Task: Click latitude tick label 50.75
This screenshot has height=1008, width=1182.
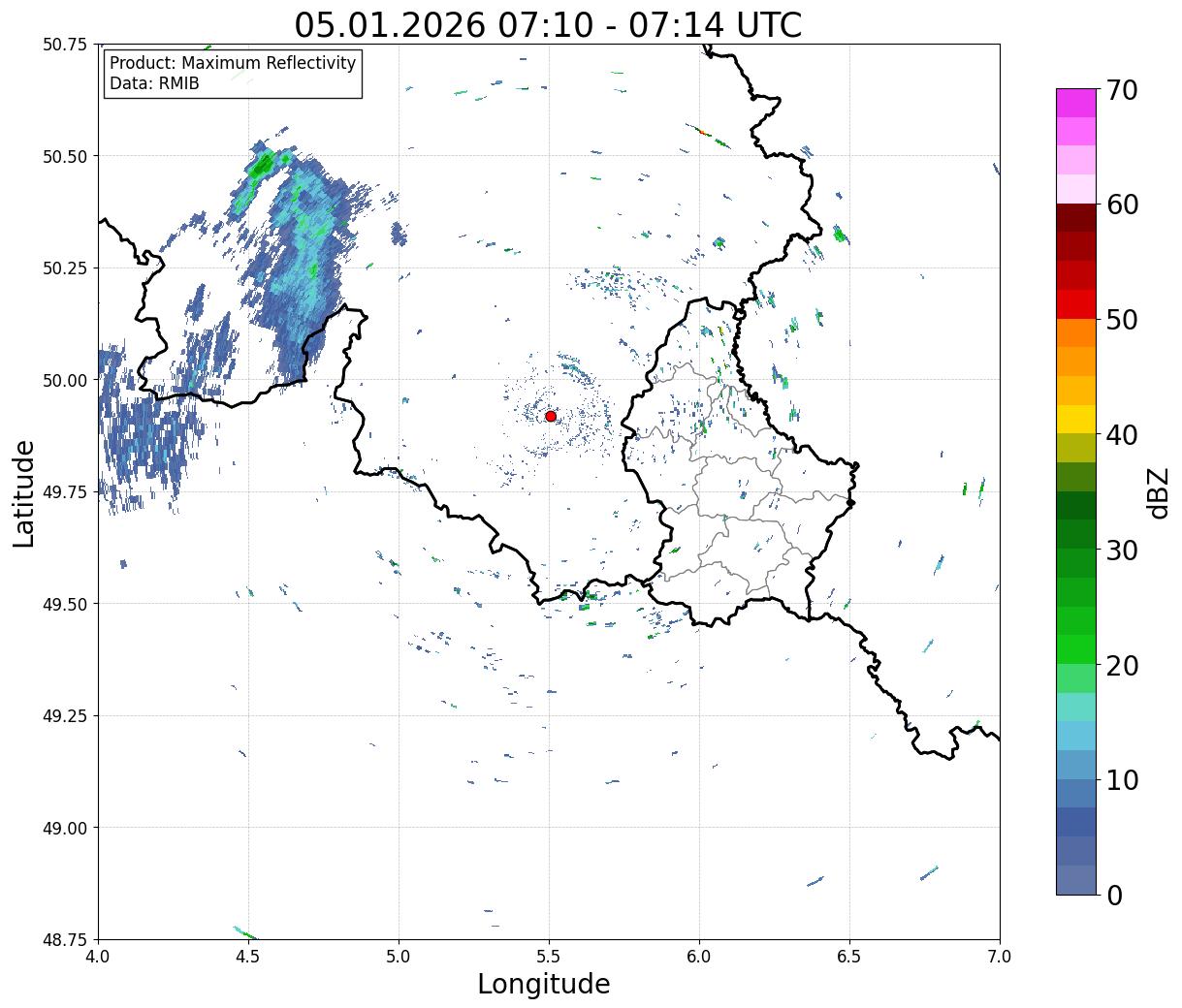Action: point(65,44)
